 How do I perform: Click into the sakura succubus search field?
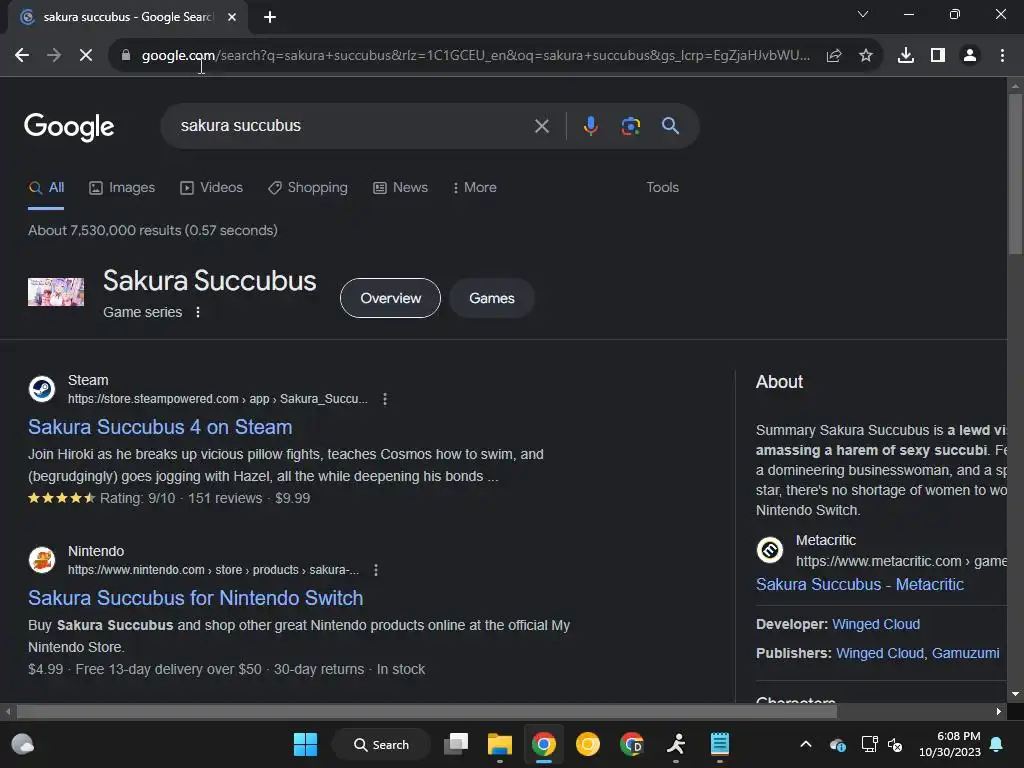(x=353, y=126)
